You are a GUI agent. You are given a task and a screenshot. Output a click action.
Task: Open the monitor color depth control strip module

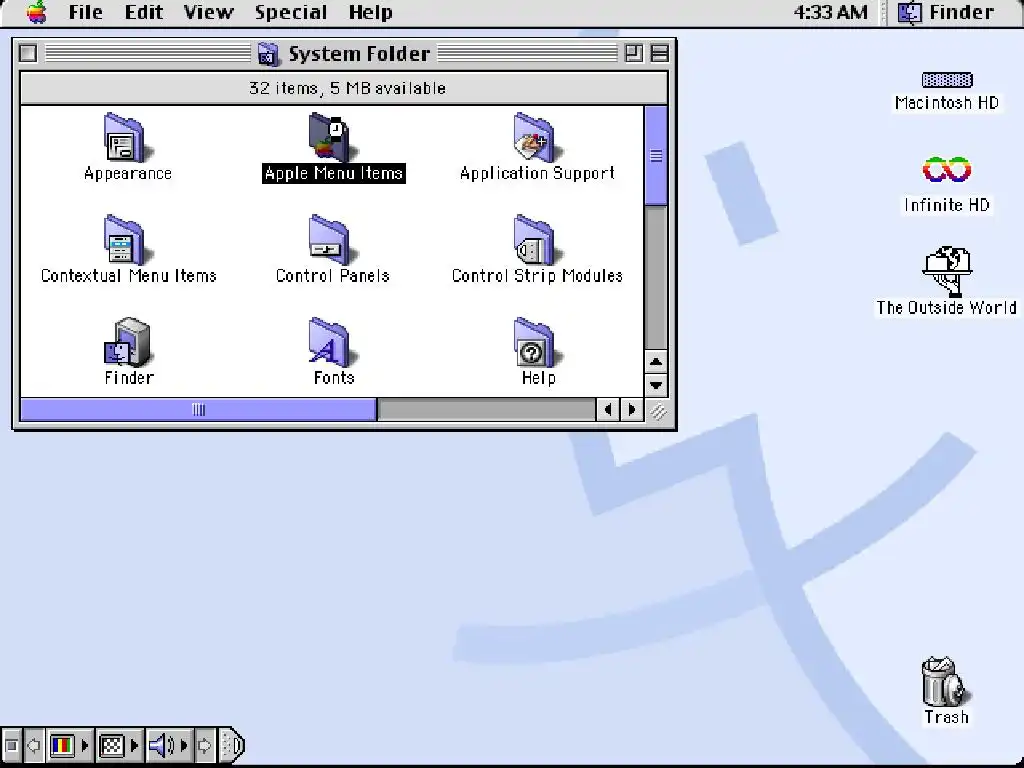[x=70, y=745]
